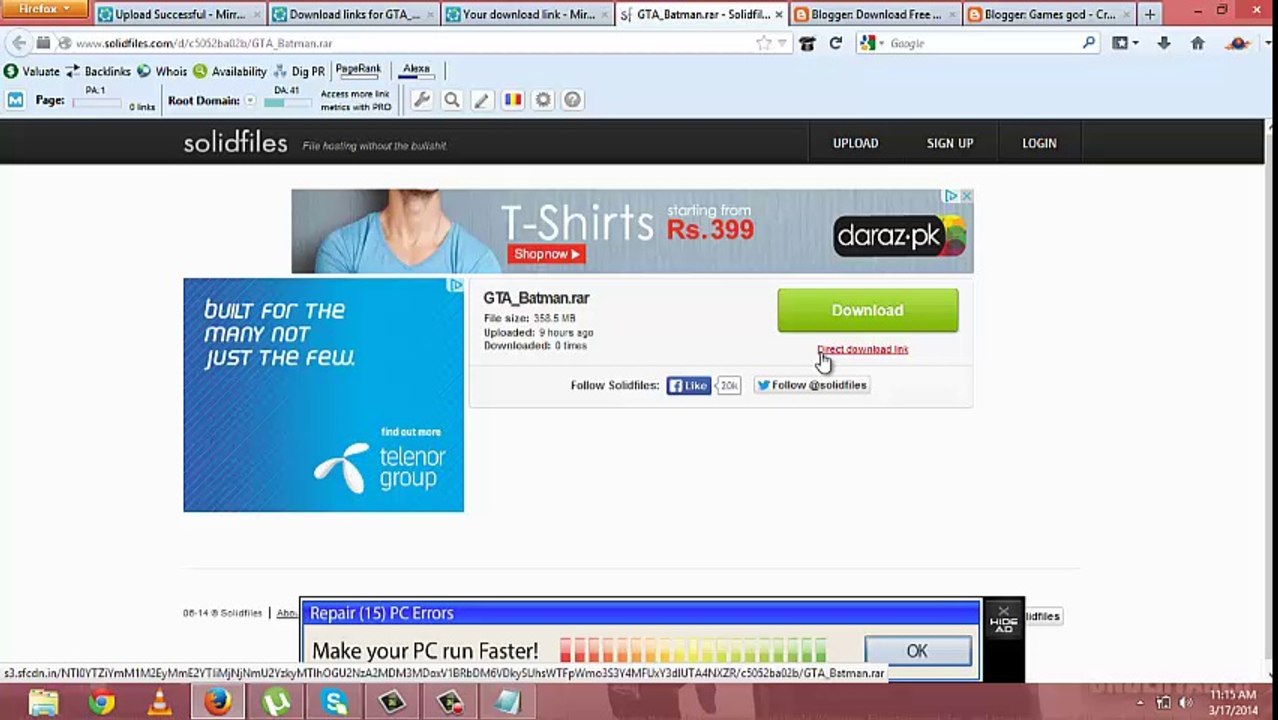Open the MozBar wrench tools icon
The height and width of the screenshot is (720, 1278).
coord(421,100)
